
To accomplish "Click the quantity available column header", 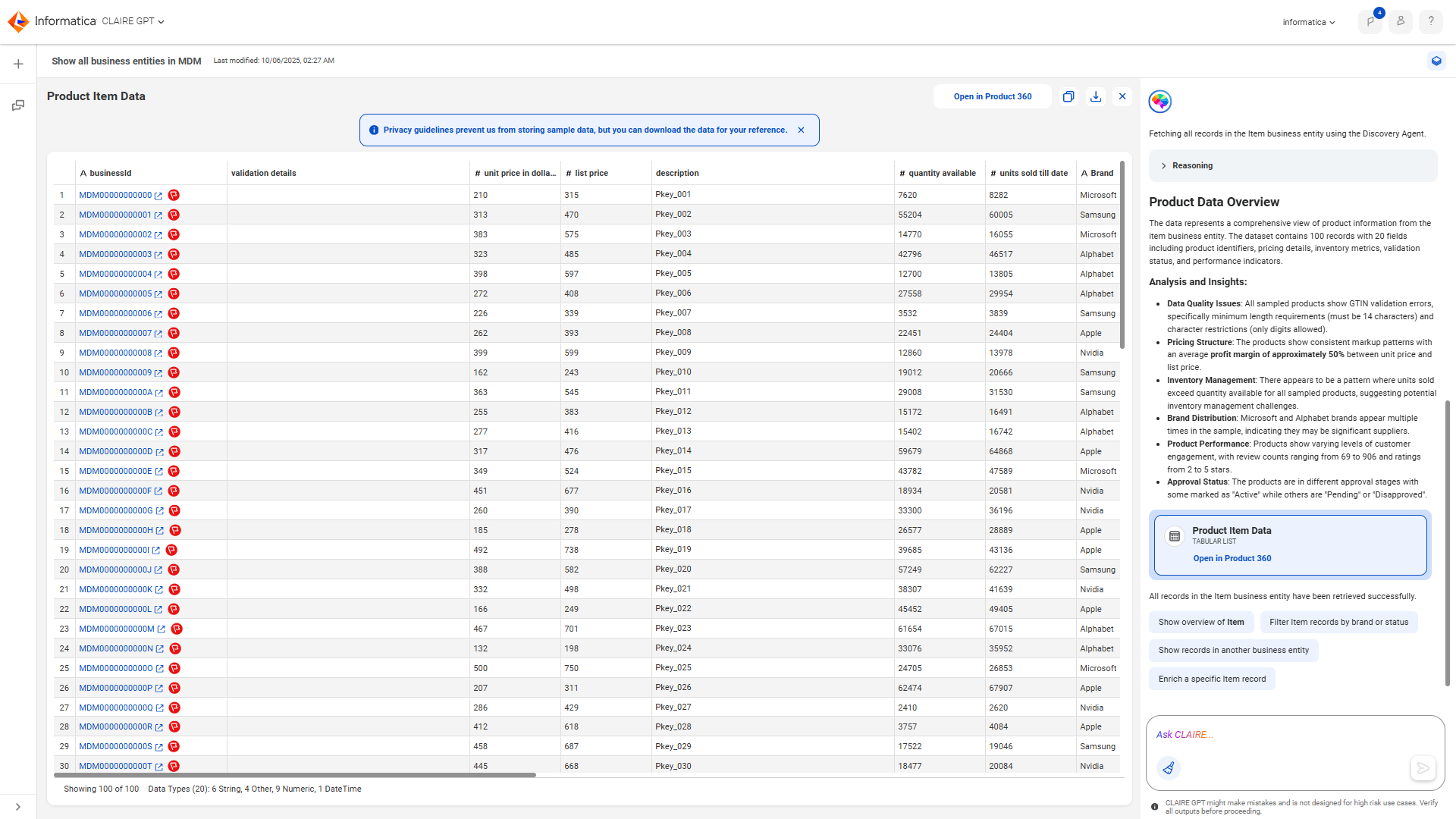I will (940, 173).
